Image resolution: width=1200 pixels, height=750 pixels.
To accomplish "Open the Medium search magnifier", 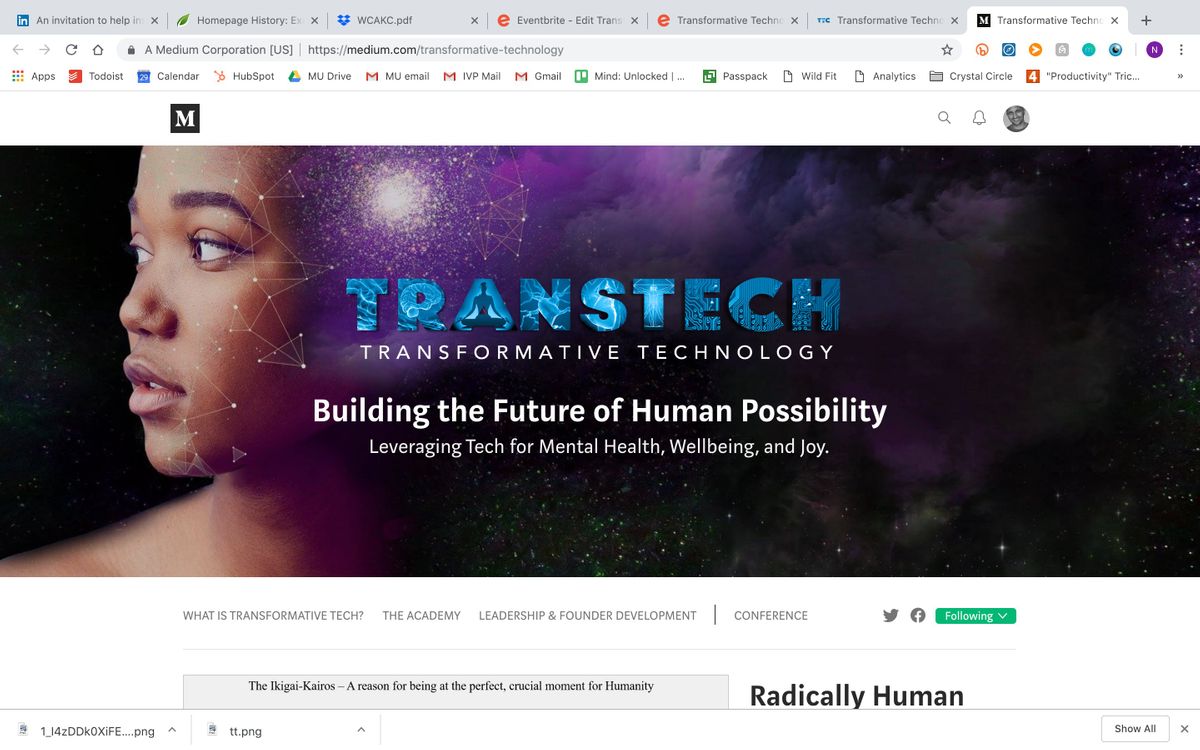I will (944, 118).
